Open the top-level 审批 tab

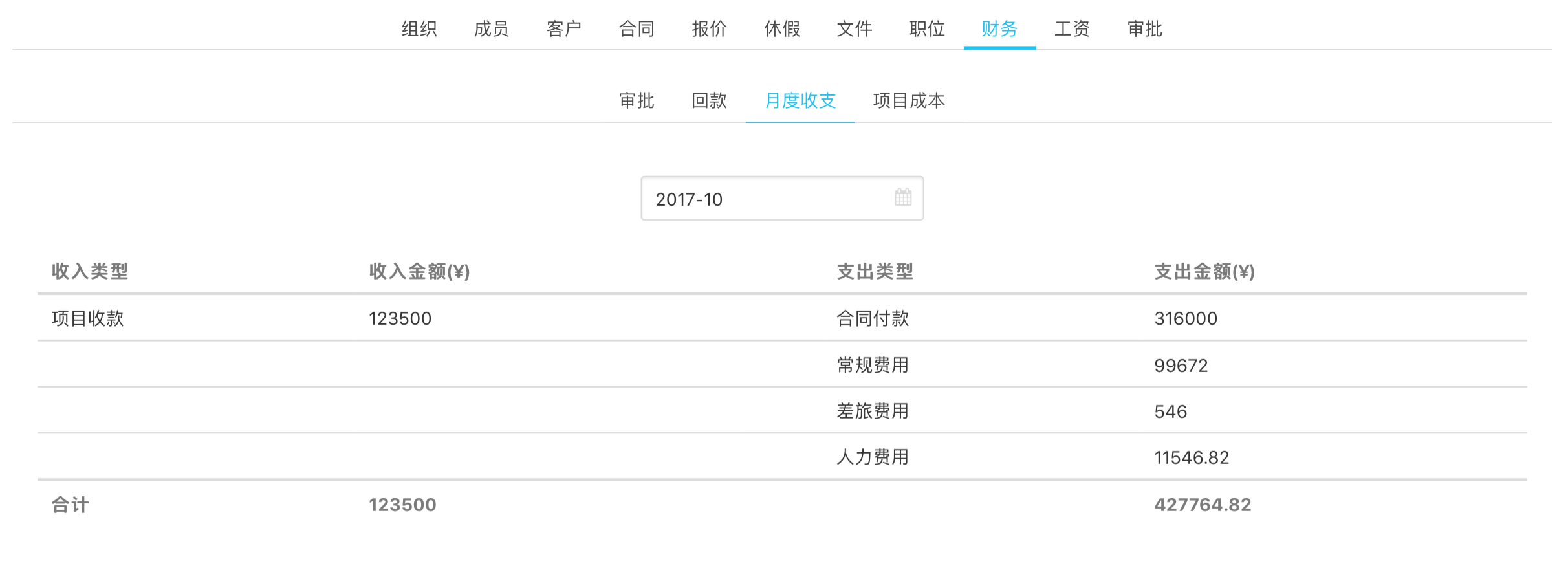tap(1144, 29)
